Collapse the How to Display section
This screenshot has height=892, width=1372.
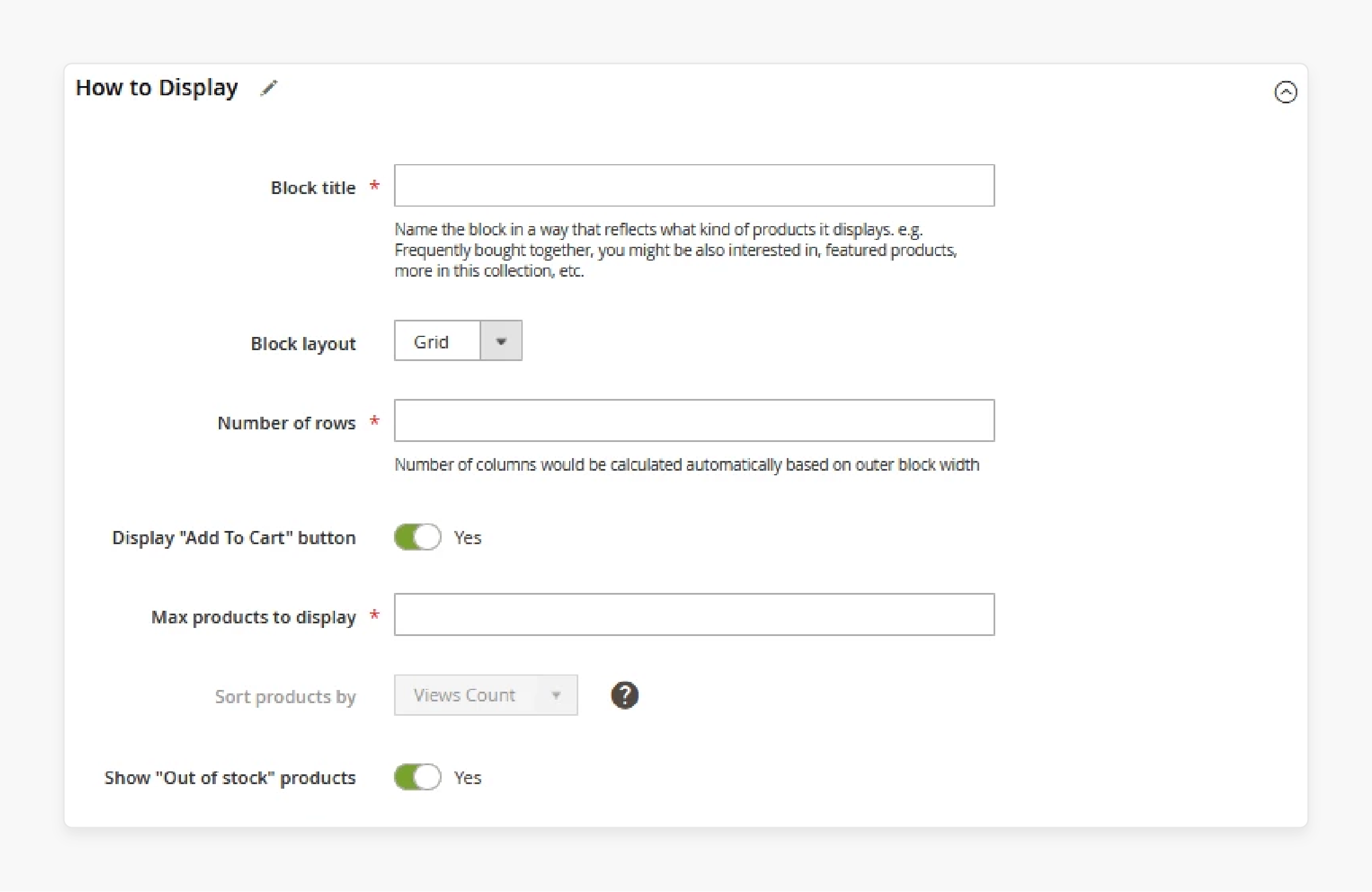[x=1285, y=92]
